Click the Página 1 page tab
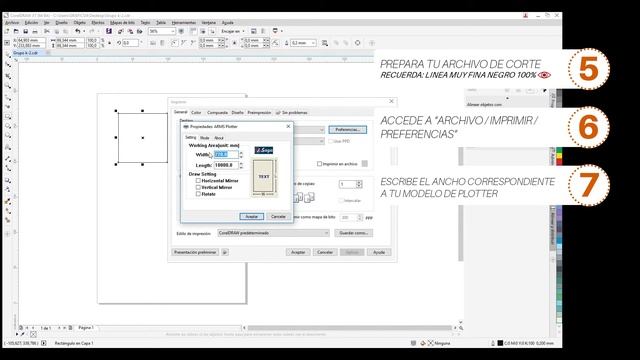640x360 pixels. pos(86,328)
